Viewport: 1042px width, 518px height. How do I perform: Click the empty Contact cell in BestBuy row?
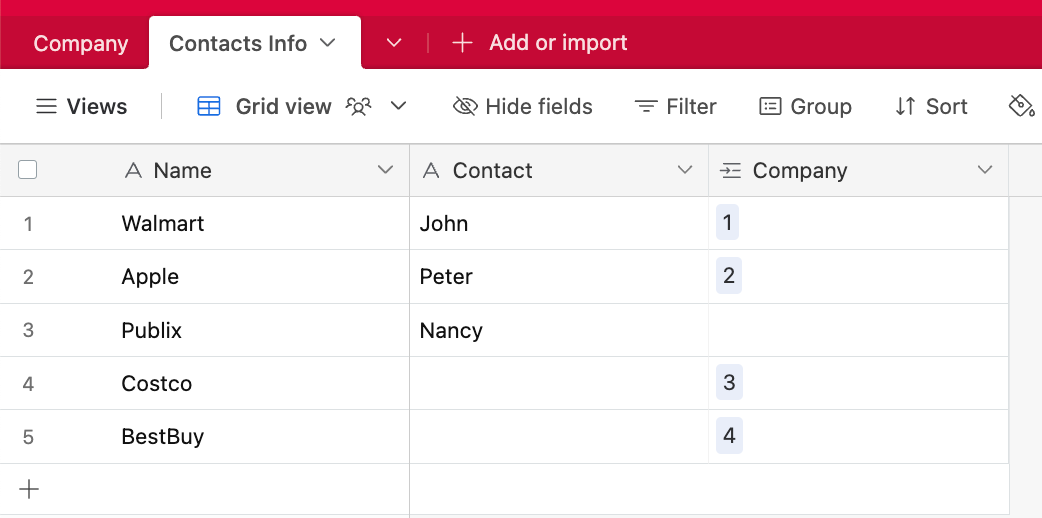pos(559,437)
